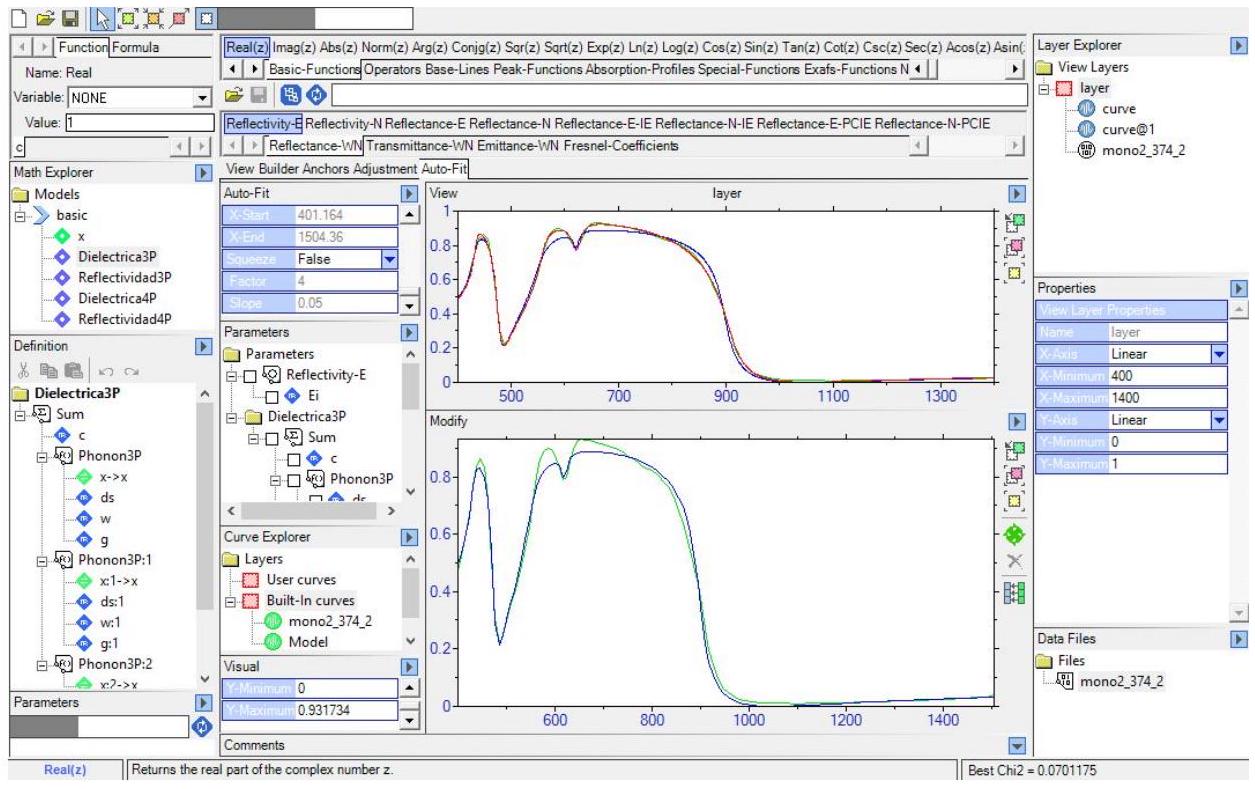Check the Ei parameter checkbox

tap(272, 395)
